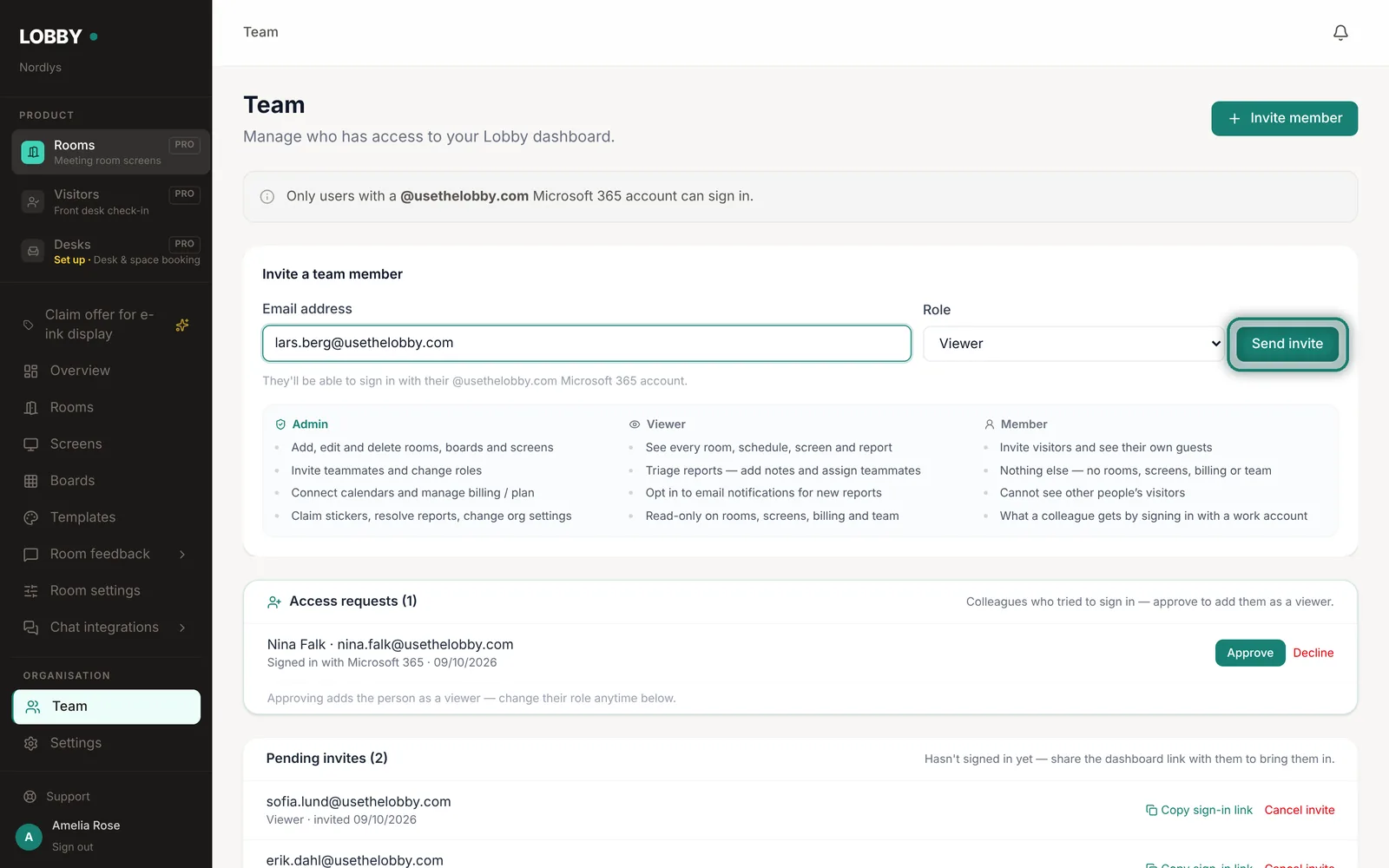This screenshot has height=868, width=1389.
Task: Open Overview via its grid icon
Action: [31, 371]
